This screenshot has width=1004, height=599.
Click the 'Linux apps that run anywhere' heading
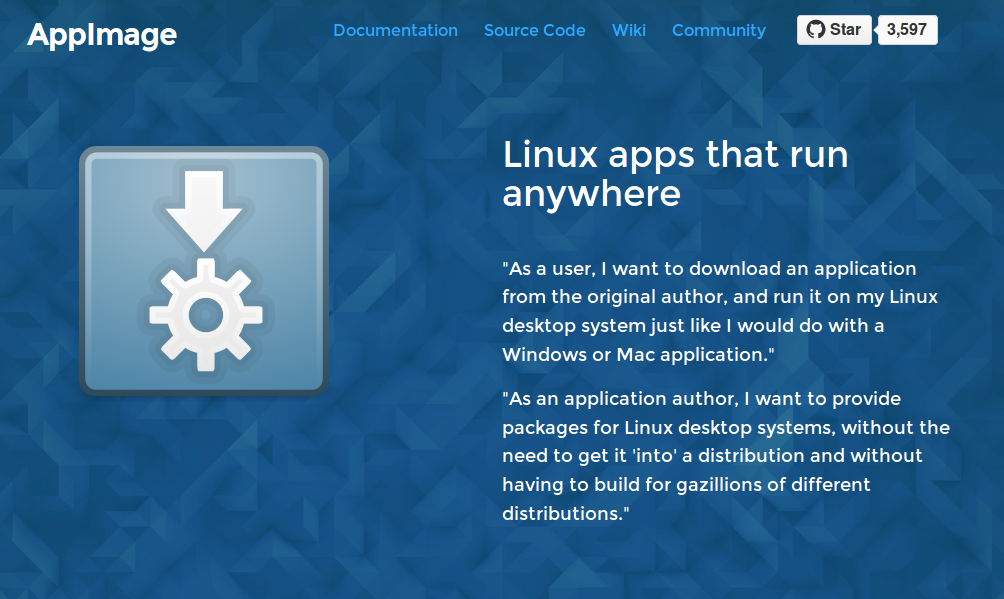(675, 174)
